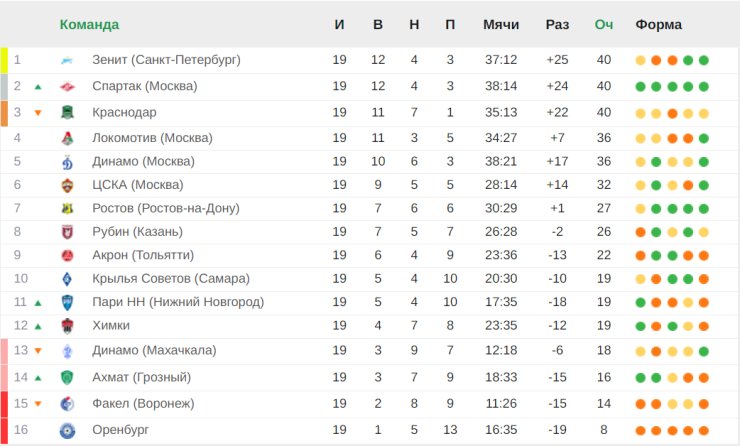This screenshot has height=446, width=740.
Task: Click the Fakel Voronezh club logo
Action: 67,404
